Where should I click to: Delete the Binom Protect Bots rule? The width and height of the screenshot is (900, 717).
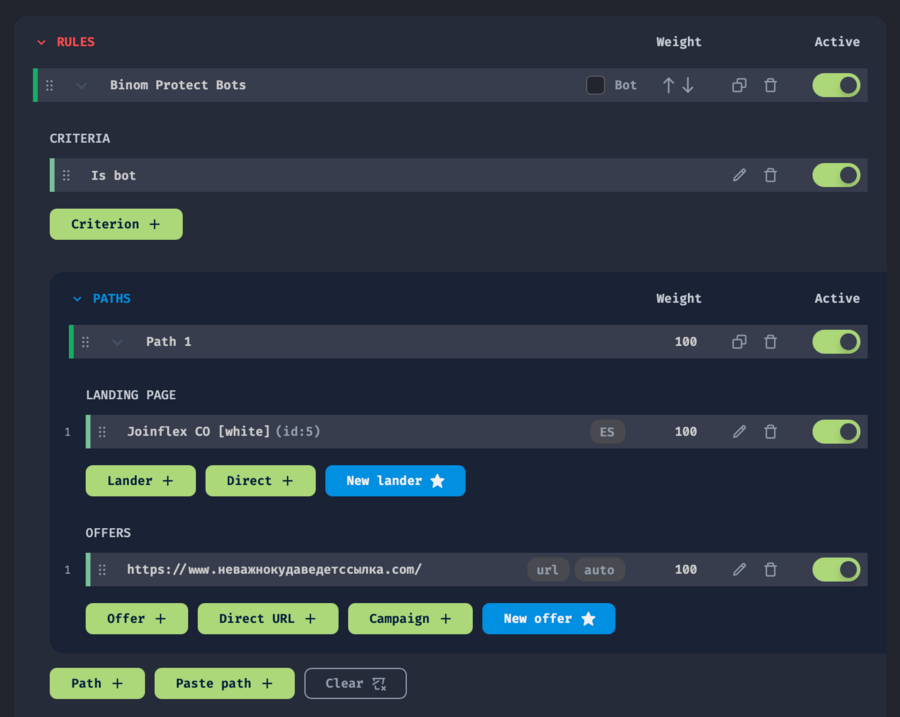click(770, 85)
